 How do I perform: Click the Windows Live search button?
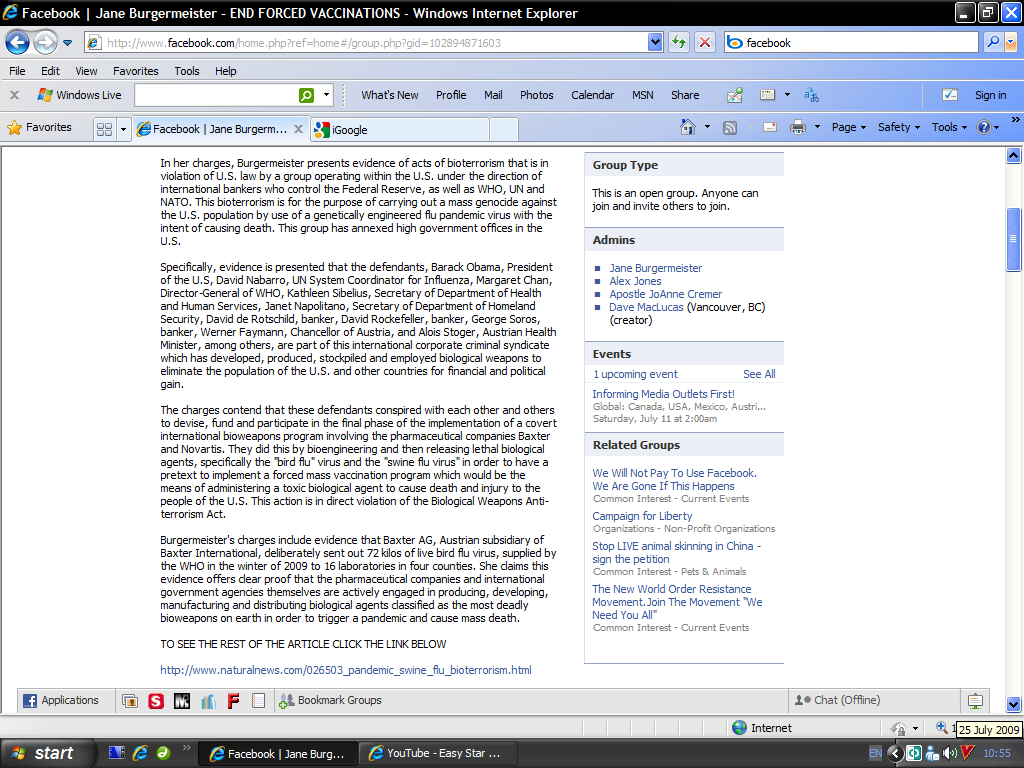point(307,95)
